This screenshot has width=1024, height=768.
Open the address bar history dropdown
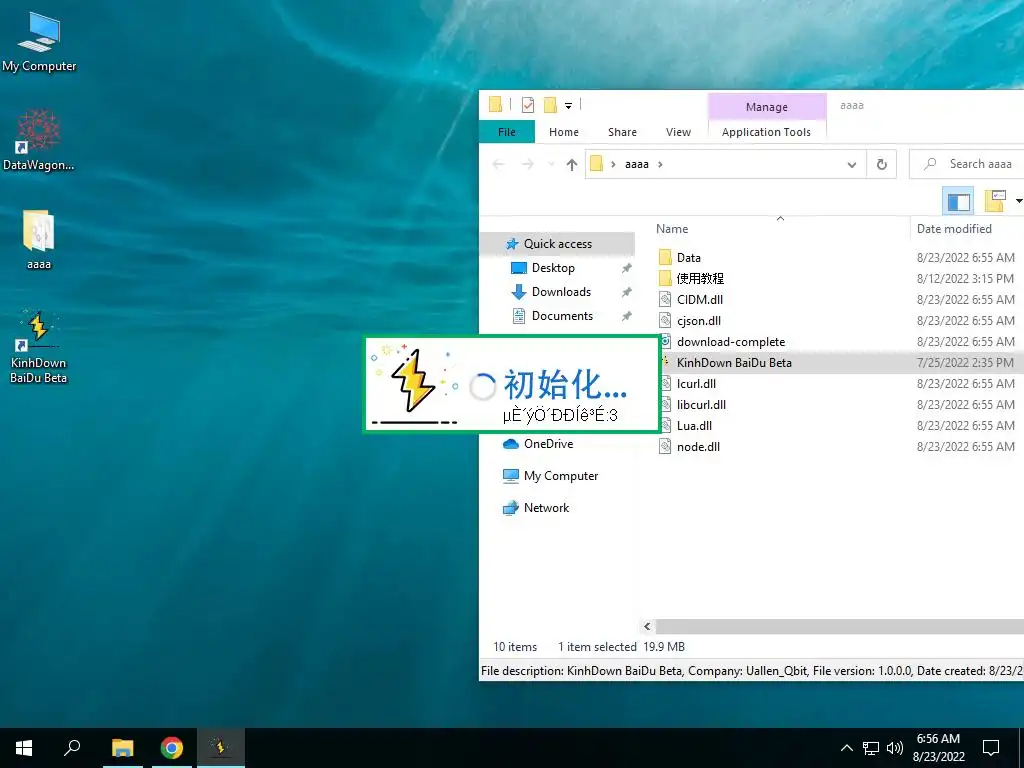click(852, 165)
